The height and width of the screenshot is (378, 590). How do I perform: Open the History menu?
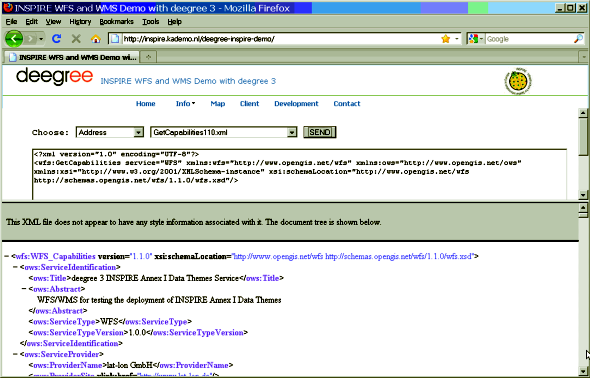coord(80,22)
